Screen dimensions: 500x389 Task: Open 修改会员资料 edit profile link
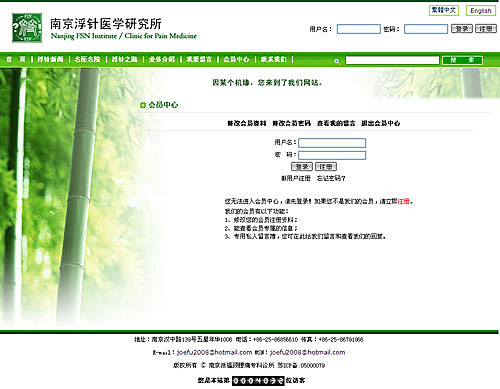[x=247, y=123]
